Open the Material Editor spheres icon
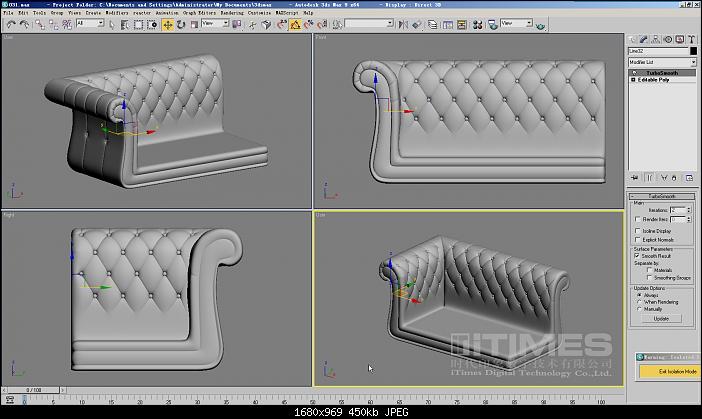Image resolution: width=702 pixels, height=419 pixels. click(477, 25)
